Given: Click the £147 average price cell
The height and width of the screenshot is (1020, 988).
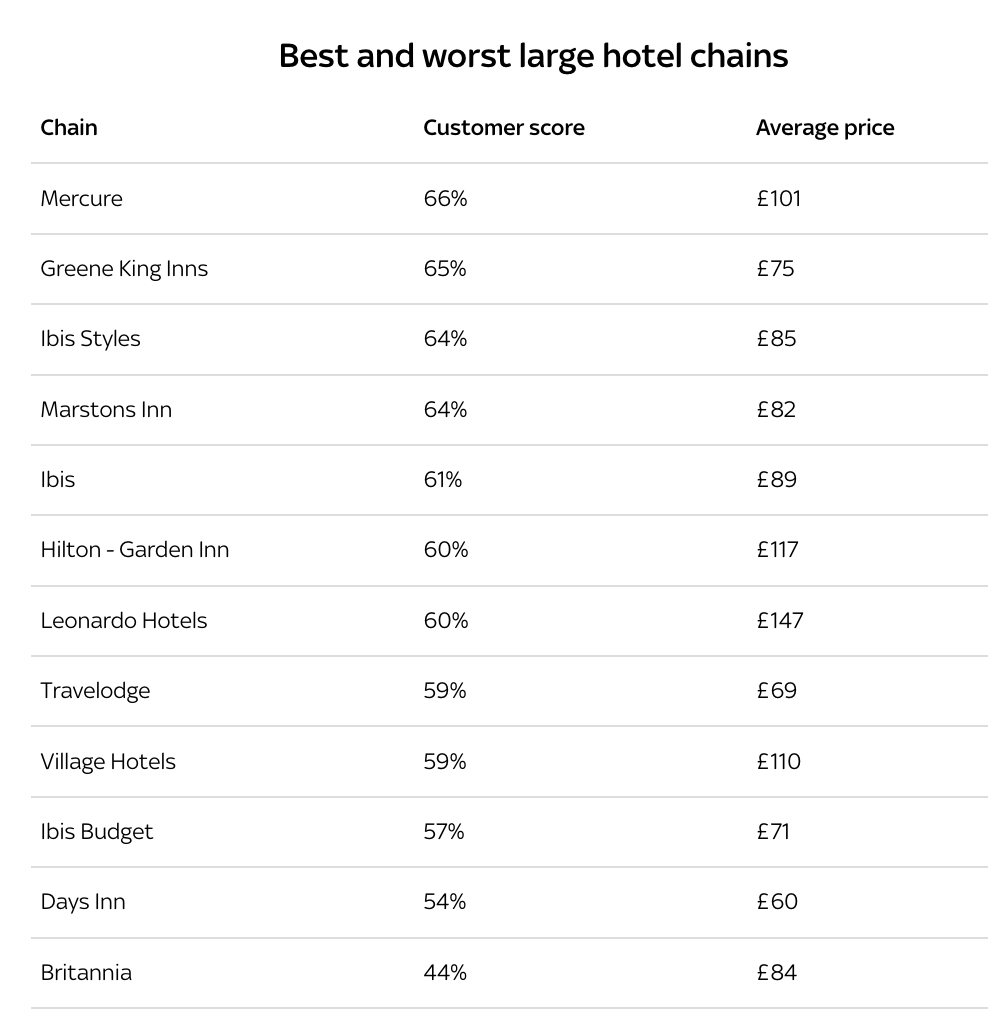Looking at the screenshot, I should pyautogui.click(x=779, y=621).
